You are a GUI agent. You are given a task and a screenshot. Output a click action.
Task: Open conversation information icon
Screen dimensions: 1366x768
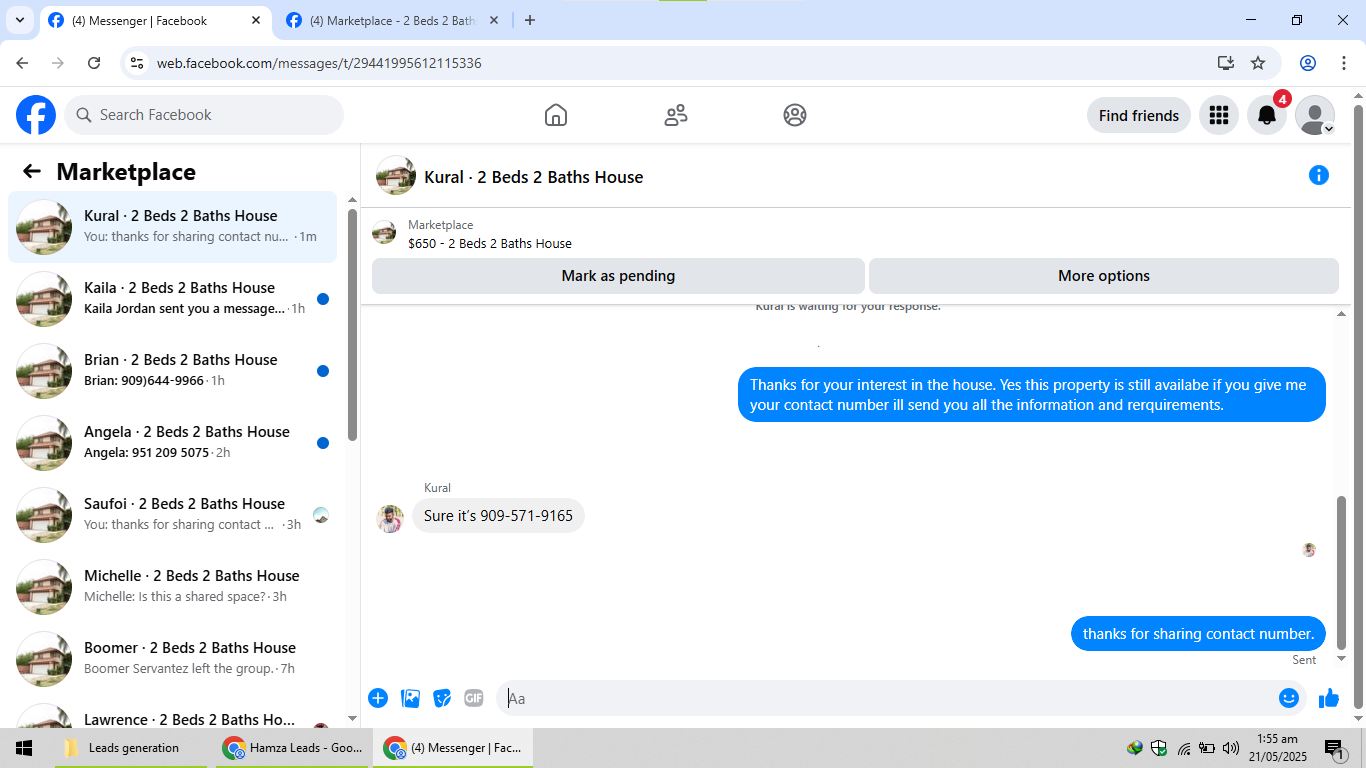[x=1319, y=176]
